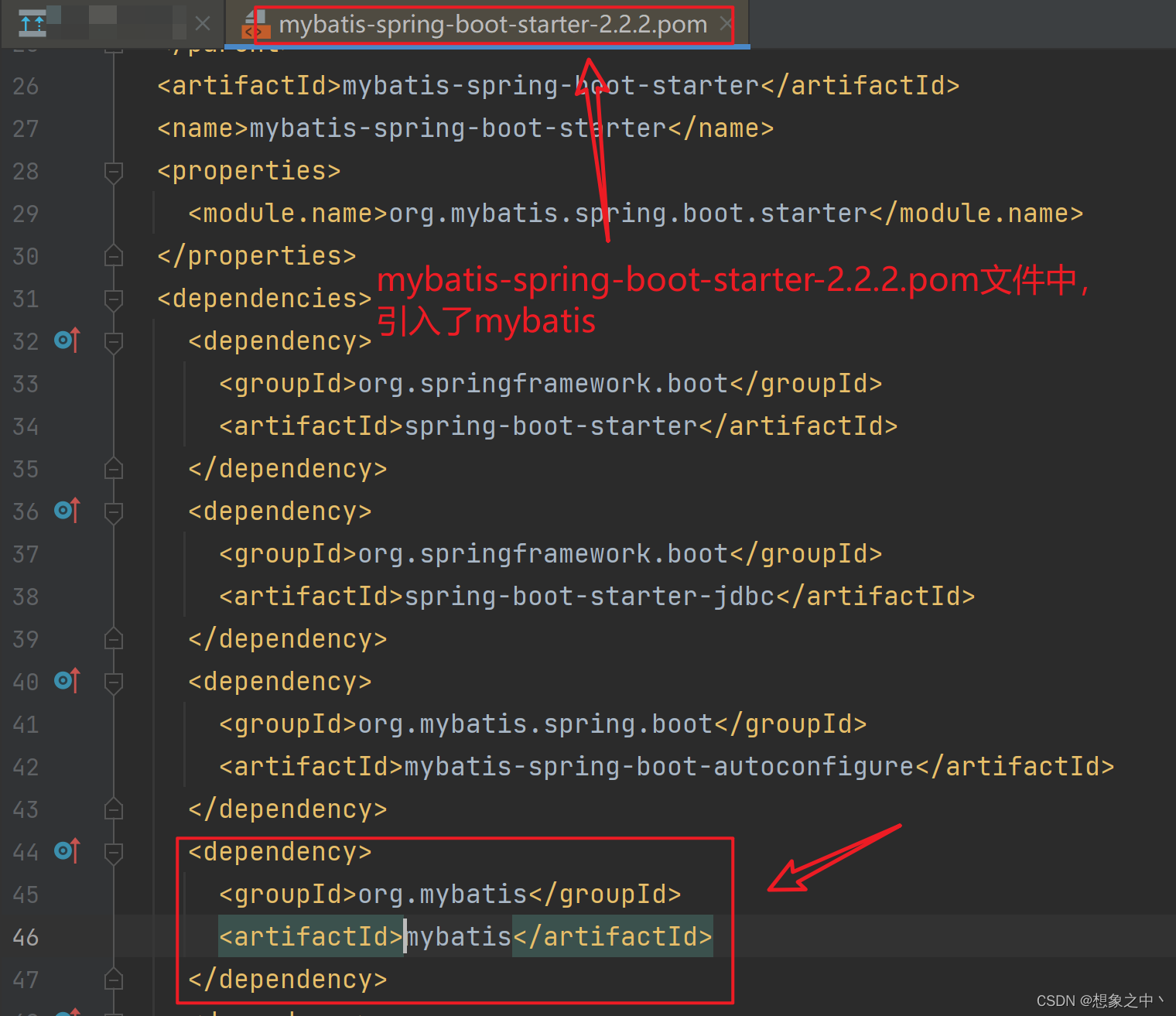Click the gutter dependency icon on line 40

67,681
